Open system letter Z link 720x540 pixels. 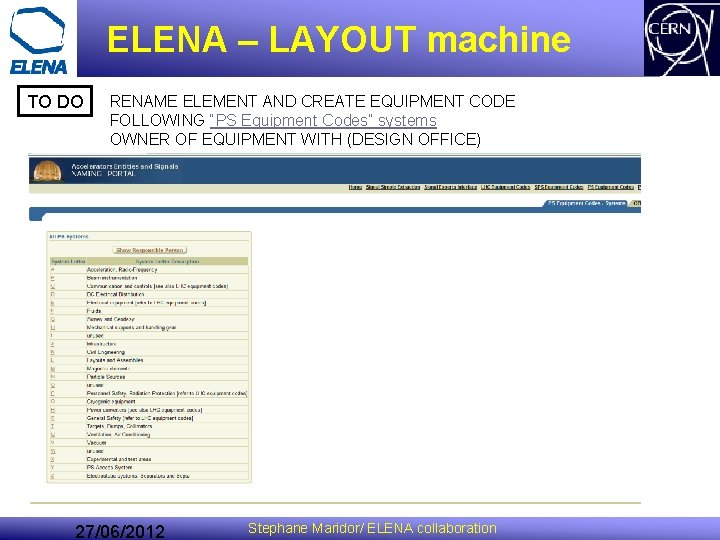52,476
